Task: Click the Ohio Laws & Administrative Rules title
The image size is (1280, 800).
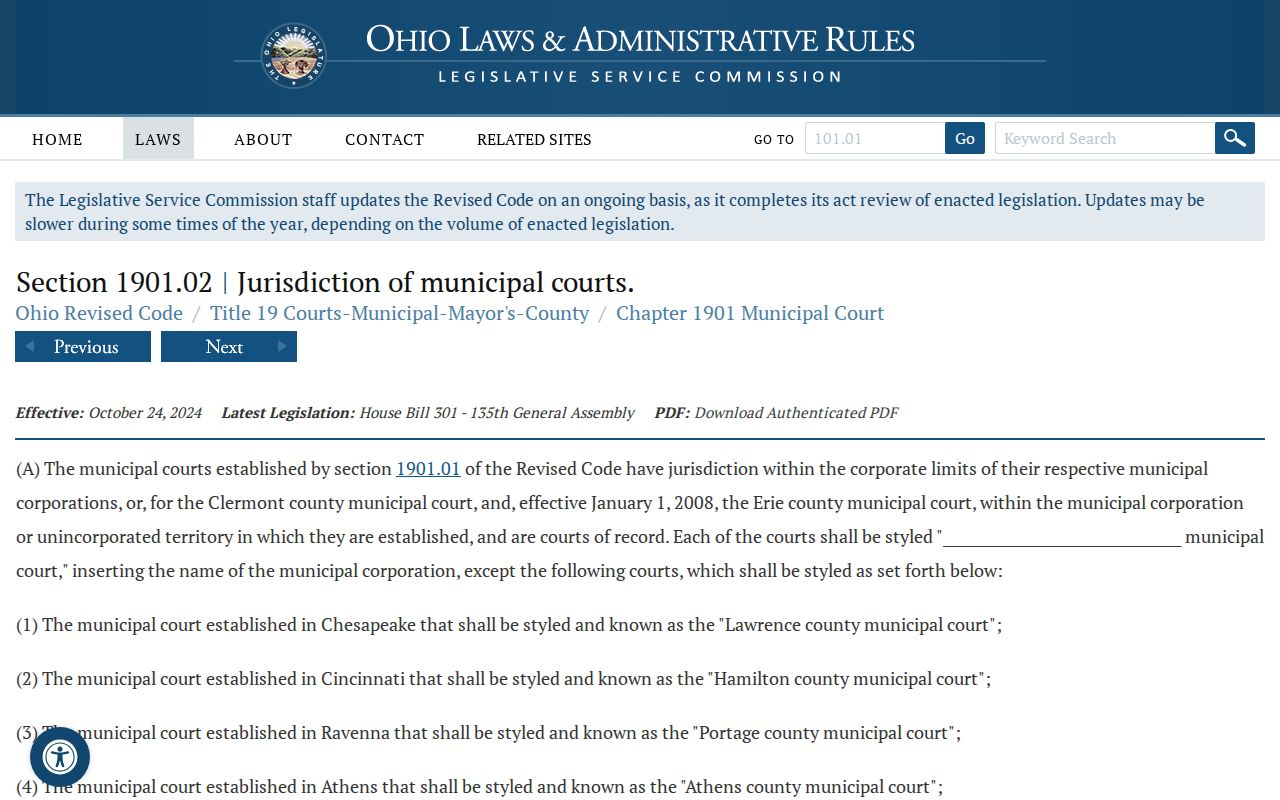Action: (640, 40)
